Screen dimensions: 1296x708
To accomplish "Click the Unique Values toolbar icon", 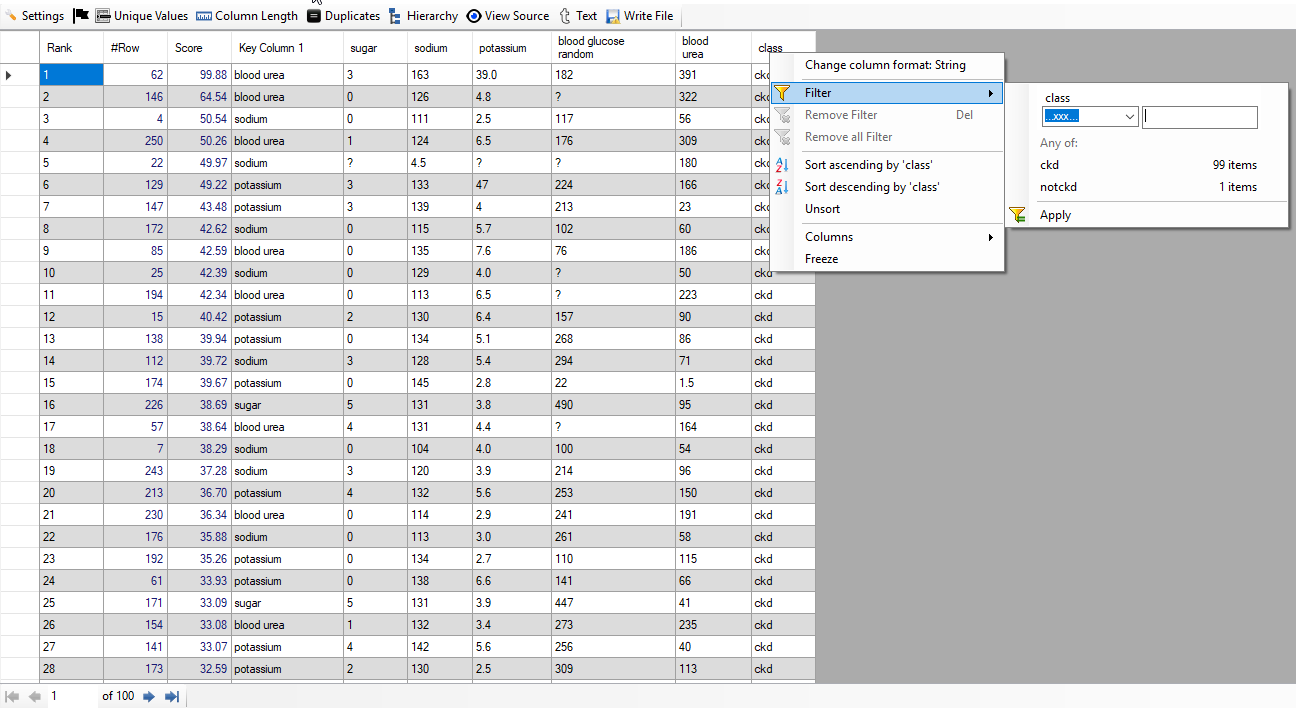I will pyautogui.click(x=103, y=16).
